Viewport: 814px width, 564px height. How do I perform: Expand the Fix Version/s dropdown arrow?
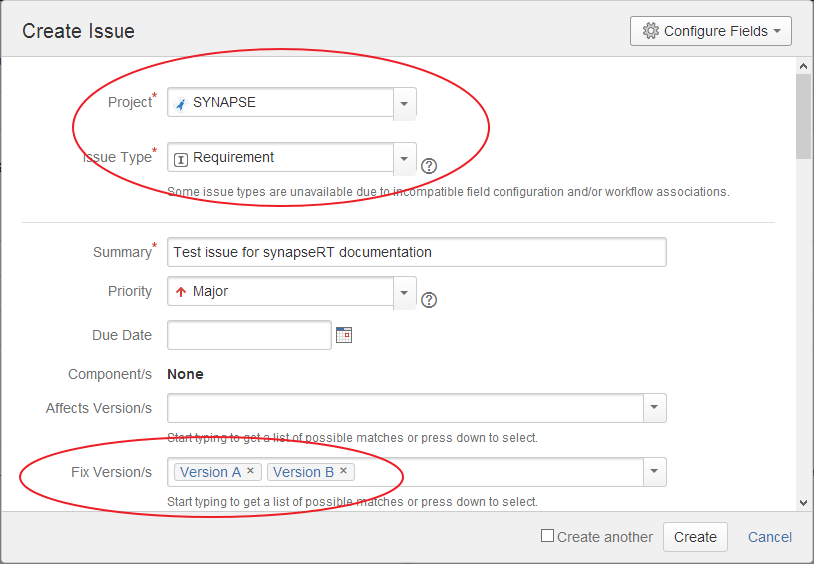coord(654,472)
